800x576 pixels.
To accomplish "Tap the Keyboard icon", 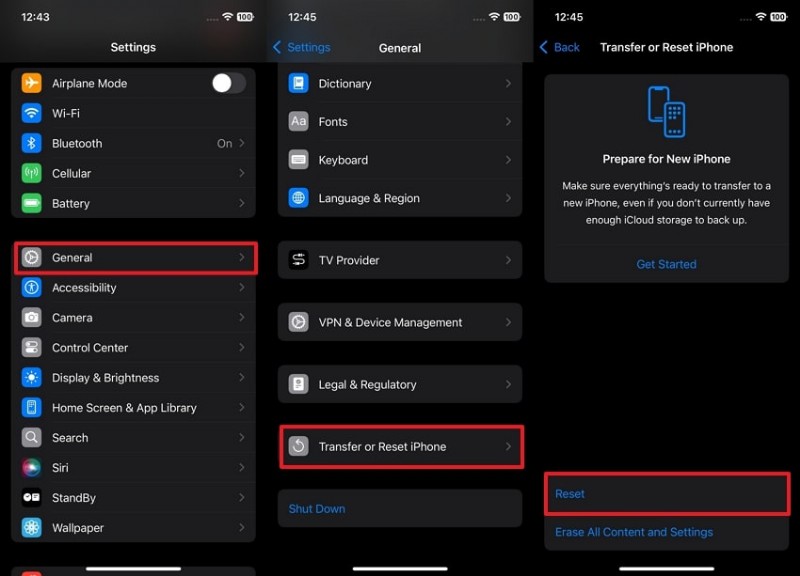I will point(298,160).
